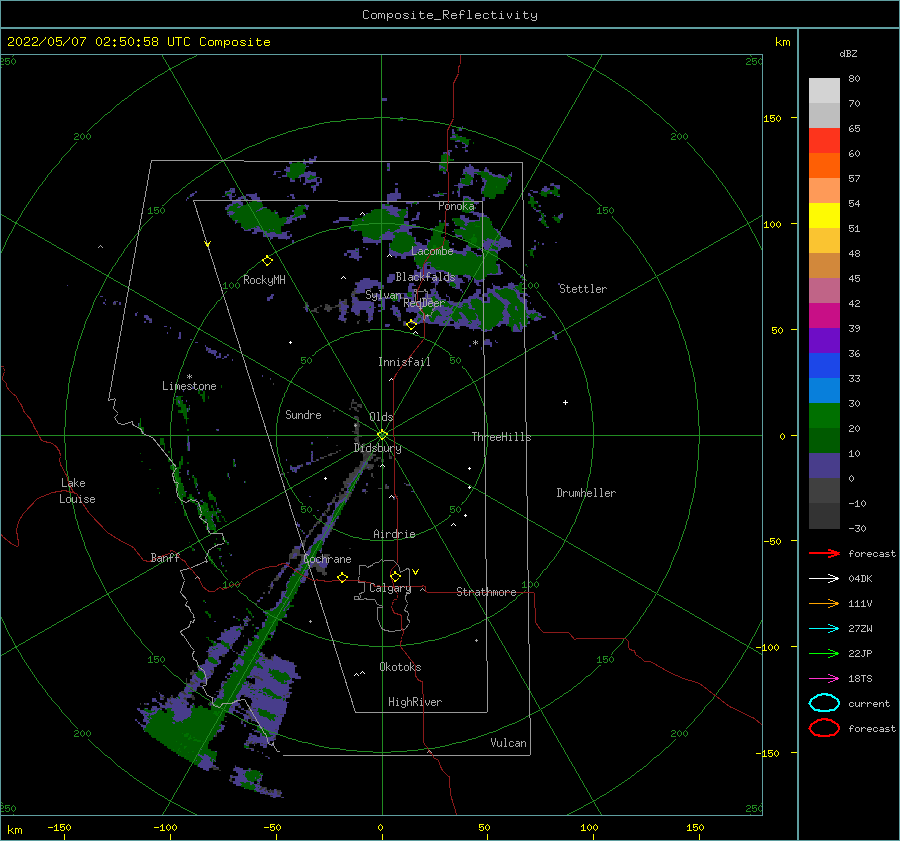The image size is (900, 841).
Task: Click the red 65 dBZ legend swatch
Action: (x=824, y=140)
